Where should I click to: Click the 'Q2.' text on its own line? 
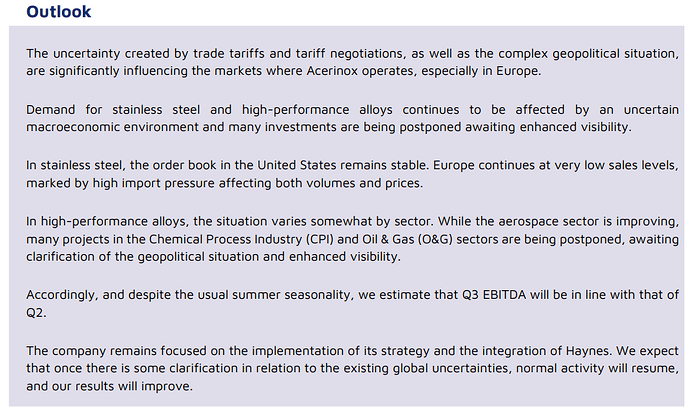(36, 313)
